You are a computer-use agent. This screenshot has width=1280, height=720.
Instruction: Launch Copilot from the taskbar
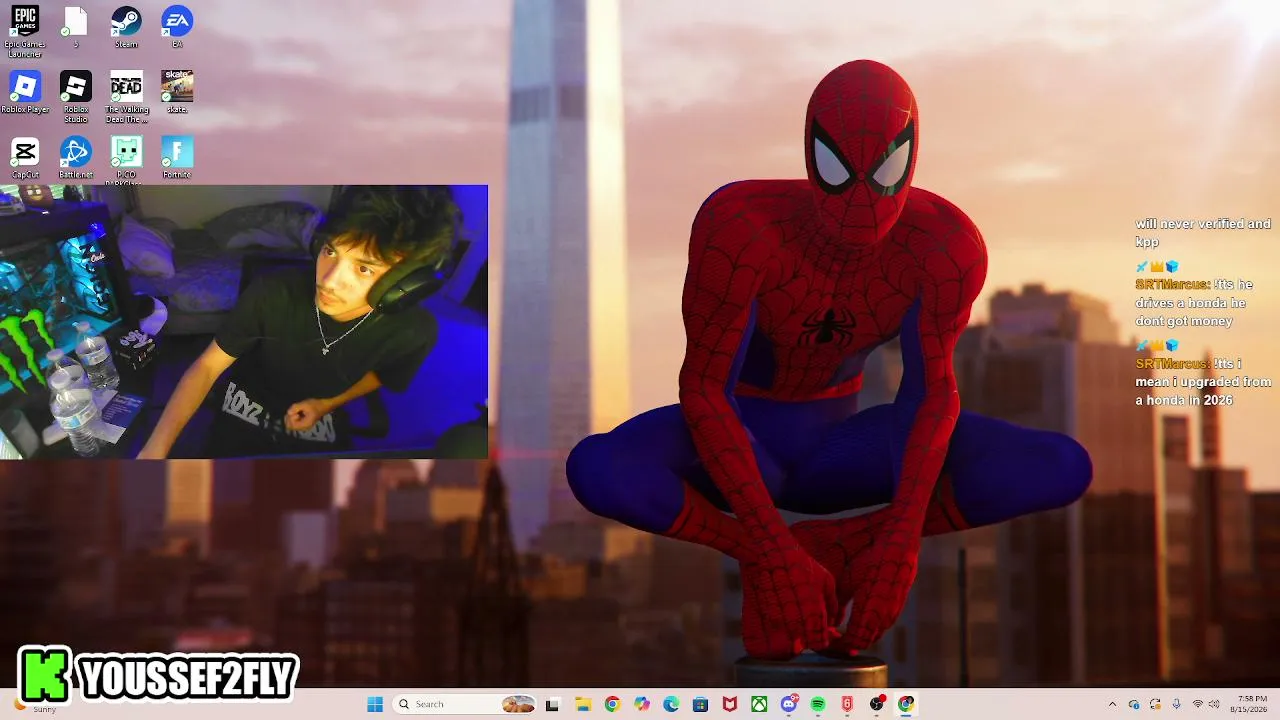(641, 704)
